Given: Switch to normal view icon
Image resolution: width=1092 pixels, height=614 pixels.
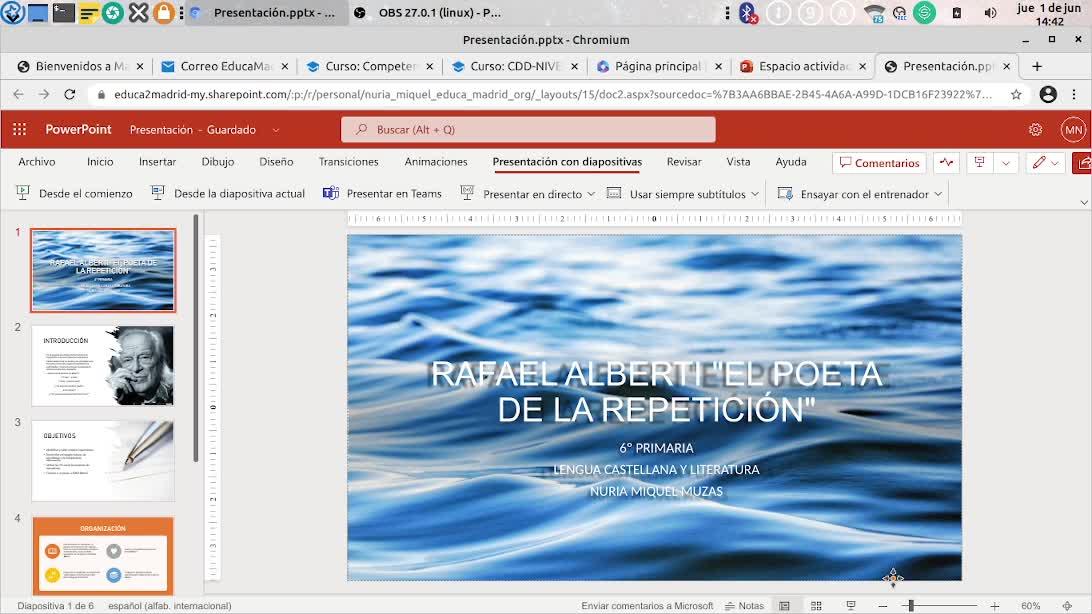Looking at the screenshot, I should point(784,606).
